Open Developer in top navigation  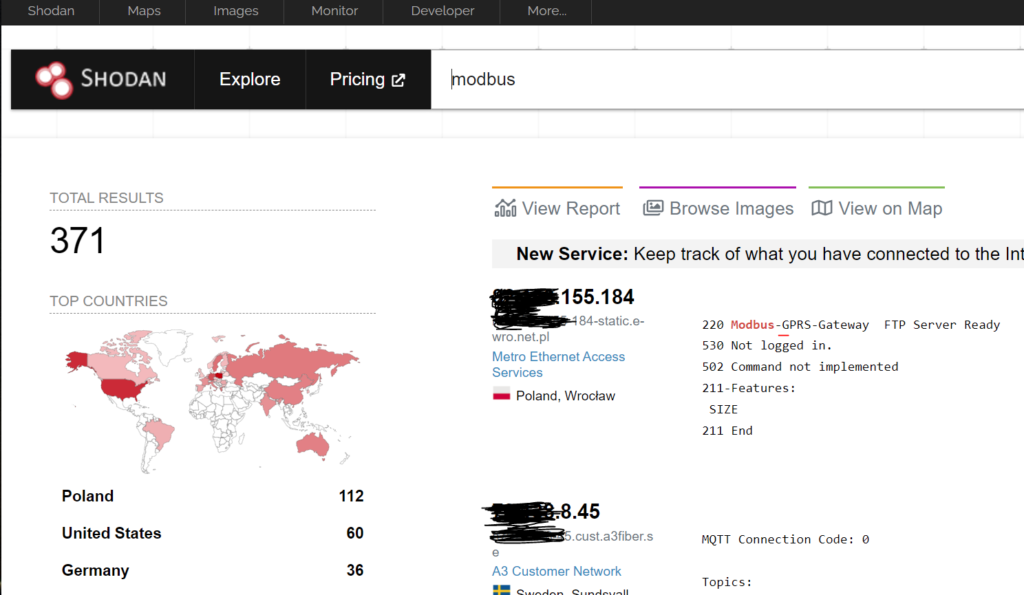[x=442, y=11]
